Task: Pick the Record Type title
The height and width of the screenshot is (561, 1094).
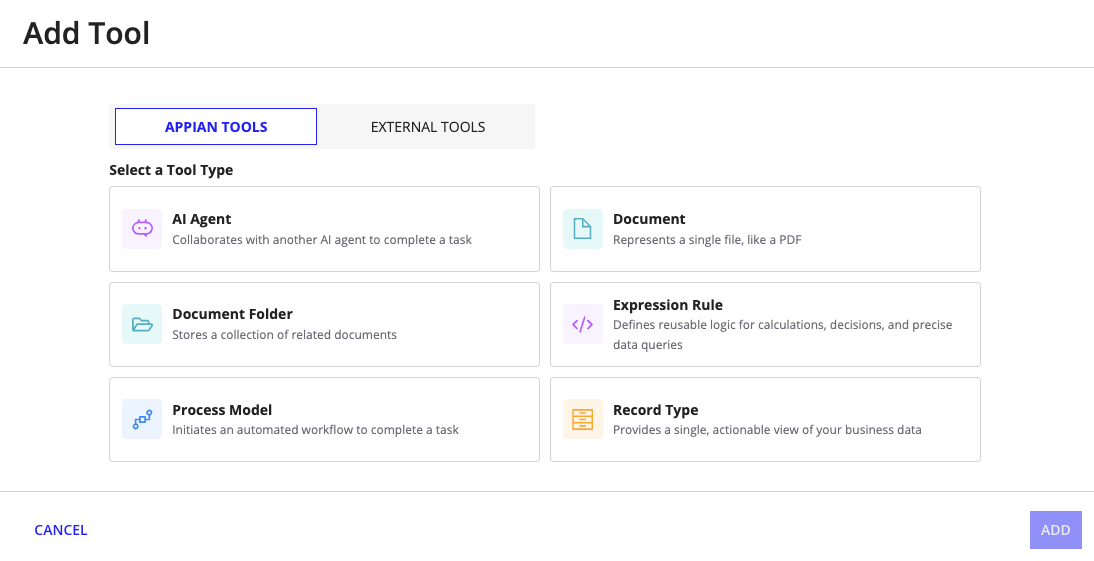Action: (x=656, y=410)
